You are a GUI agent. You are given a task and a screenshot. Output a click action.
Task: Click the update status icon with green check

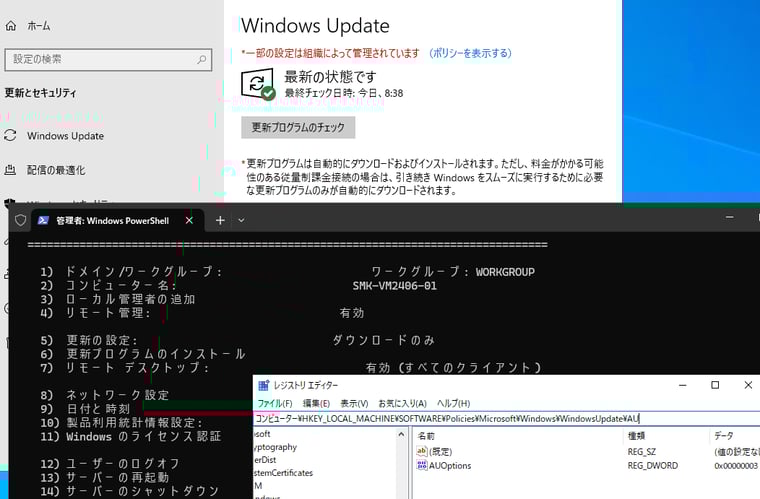(258, 84)
